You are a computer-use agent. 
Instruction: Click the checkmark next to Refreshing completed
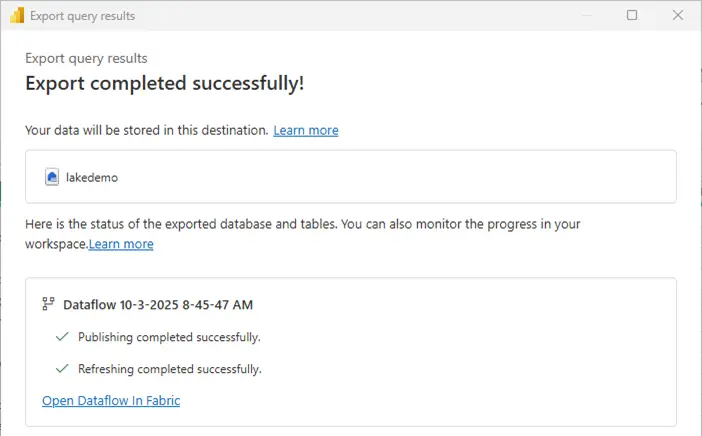point(63,369)
